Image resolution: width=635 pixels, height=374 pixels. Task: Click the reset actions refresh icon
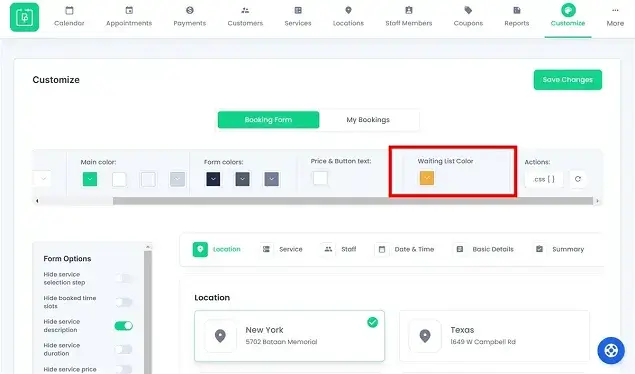click(x=578, y=179)
